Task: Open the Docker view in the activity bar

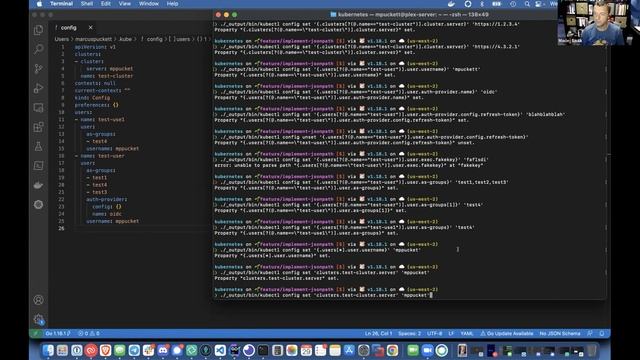Action: pyautogui.click(x=39, y=185)
